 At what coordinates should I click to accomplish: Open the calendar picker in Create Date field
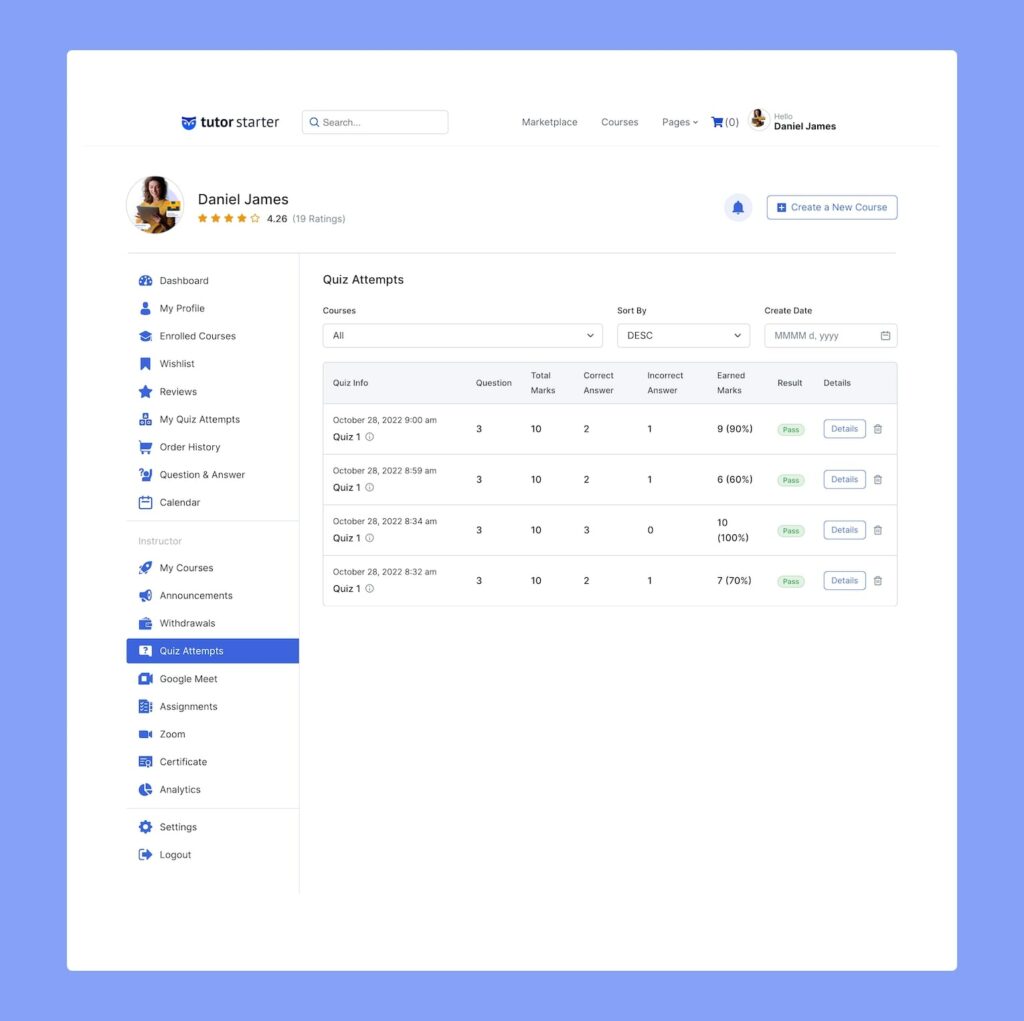pyautogui.click(x=885, y=335)
